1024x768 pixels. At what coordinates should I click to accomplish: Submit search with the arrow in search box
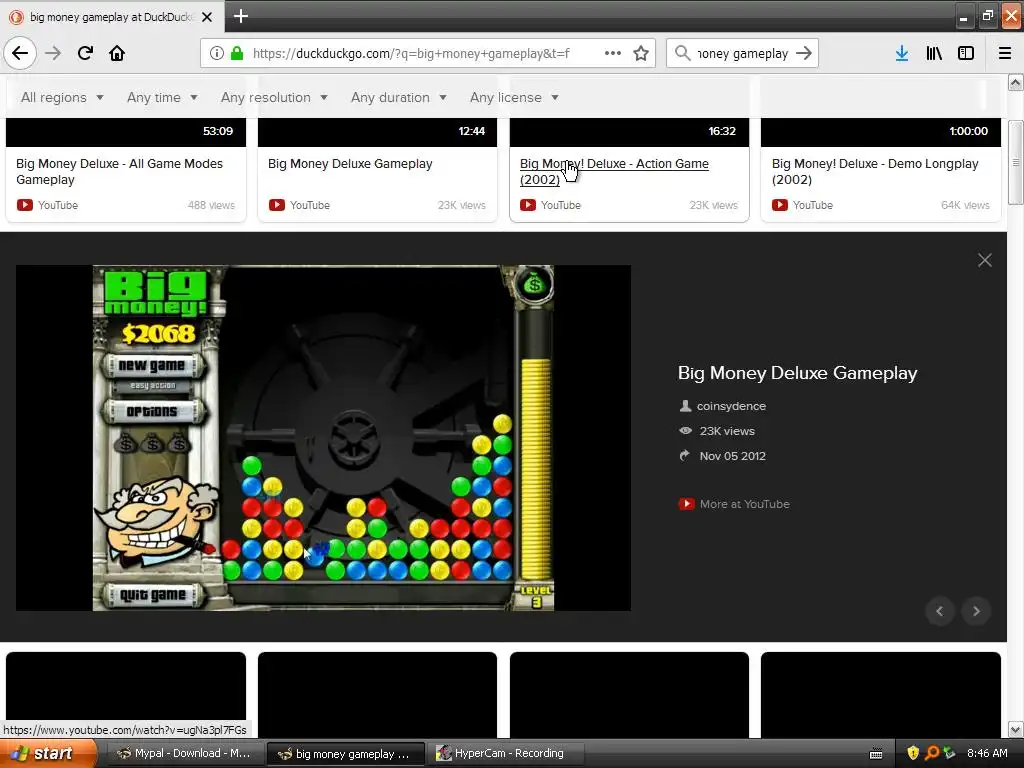coord(804,53)
